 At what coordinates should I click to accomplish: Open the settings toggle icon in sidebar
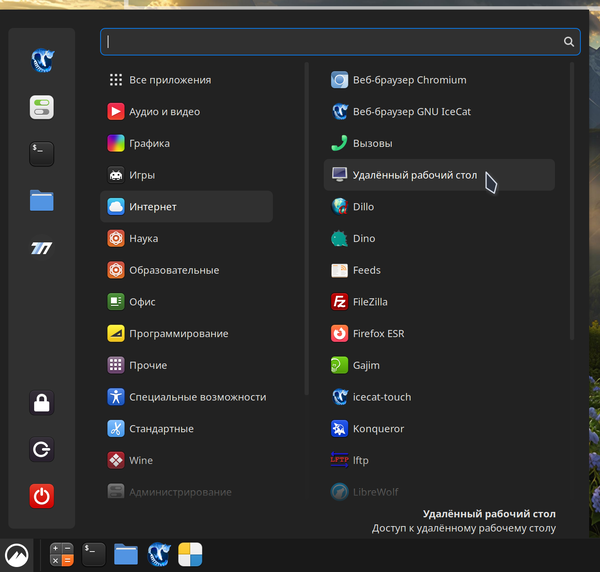coord(42,107)
